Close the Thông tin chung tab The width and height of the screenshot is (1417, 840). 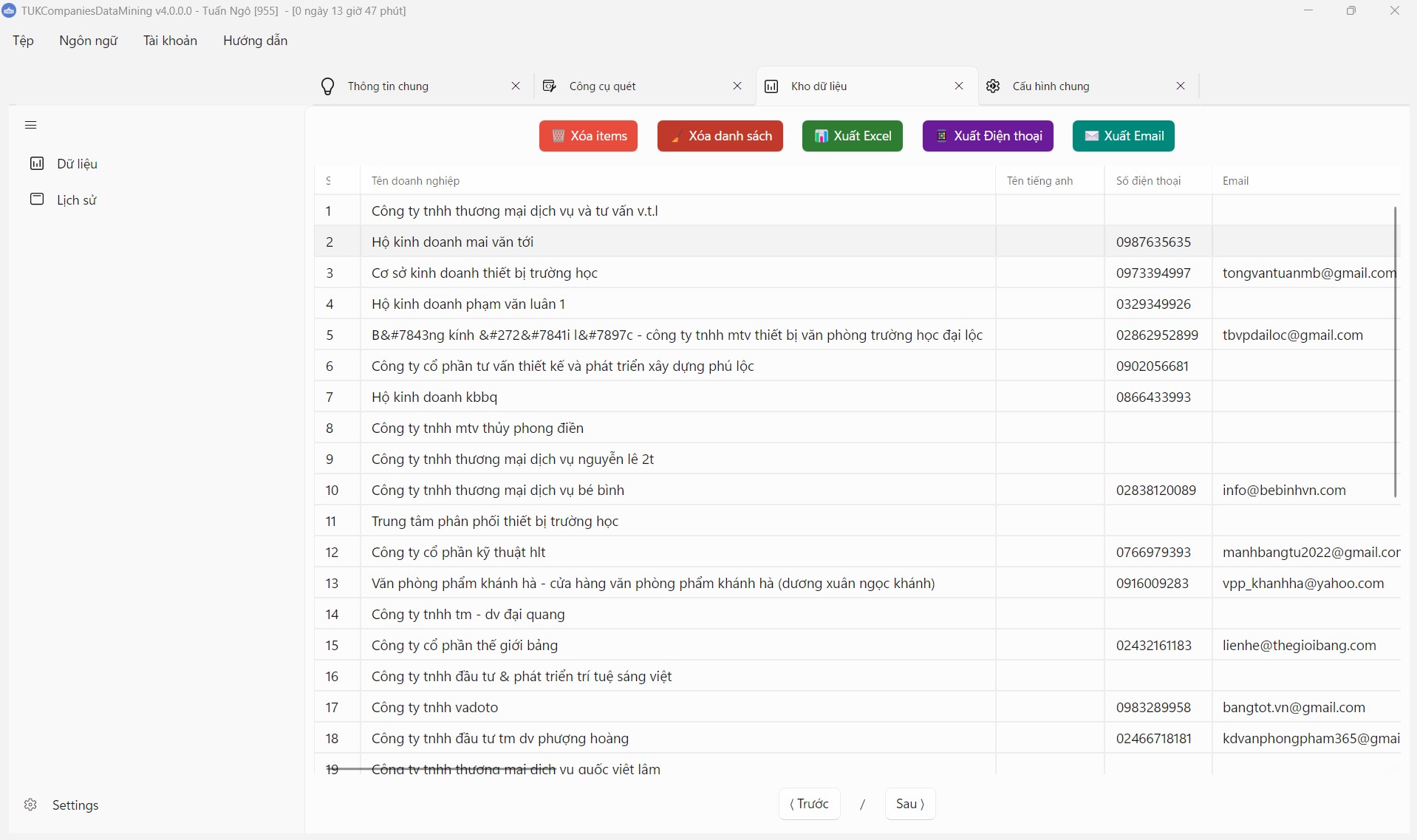(x=516, y=86)
